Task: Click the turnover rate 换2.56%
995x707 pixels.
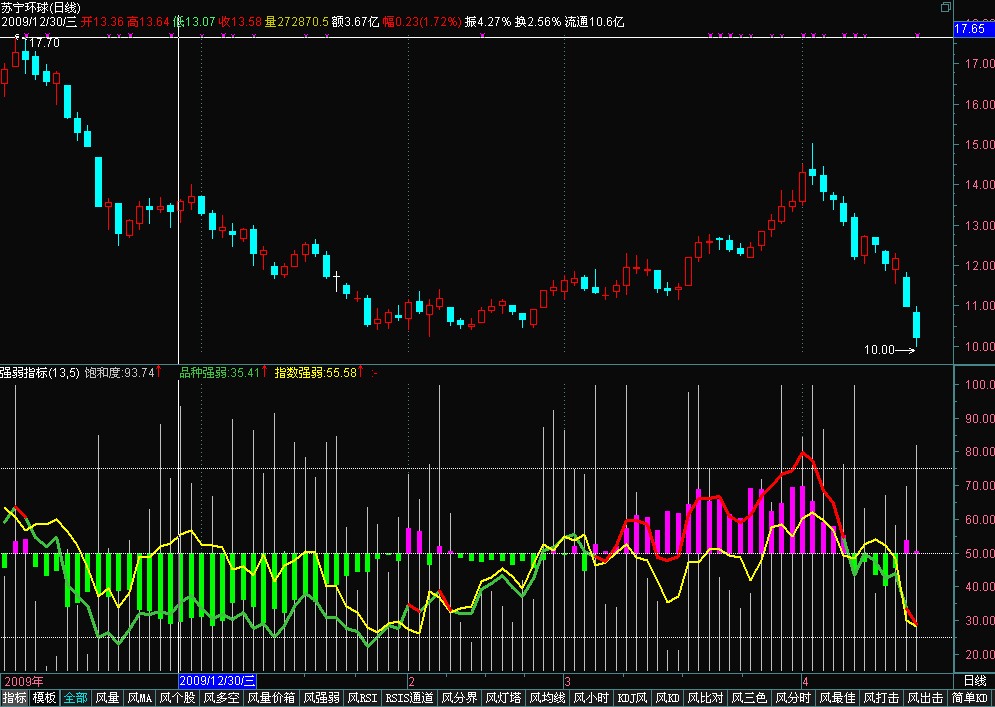Action: [537, 22]
